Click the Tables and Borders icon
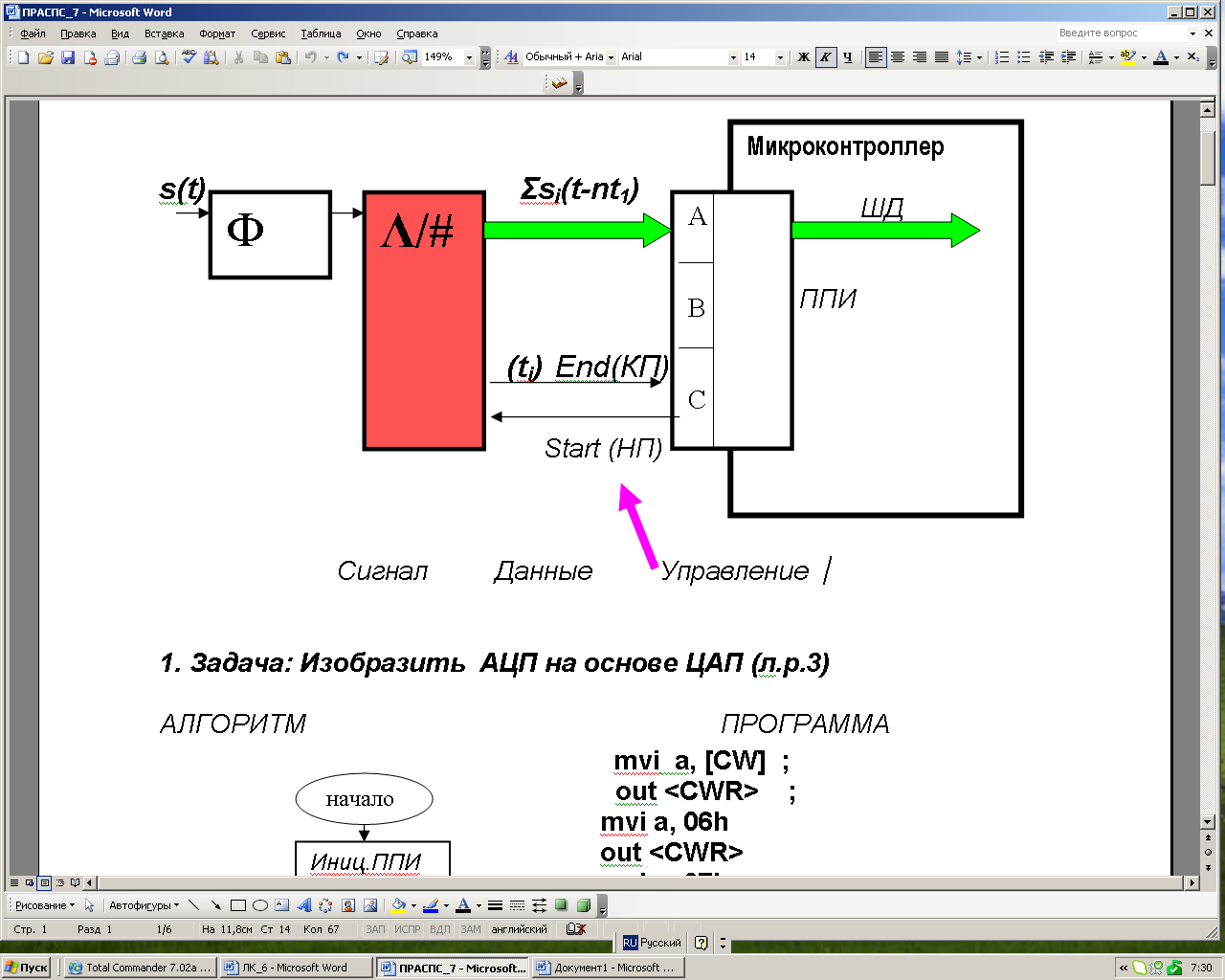1225x980 pixels. coord(381,57)
